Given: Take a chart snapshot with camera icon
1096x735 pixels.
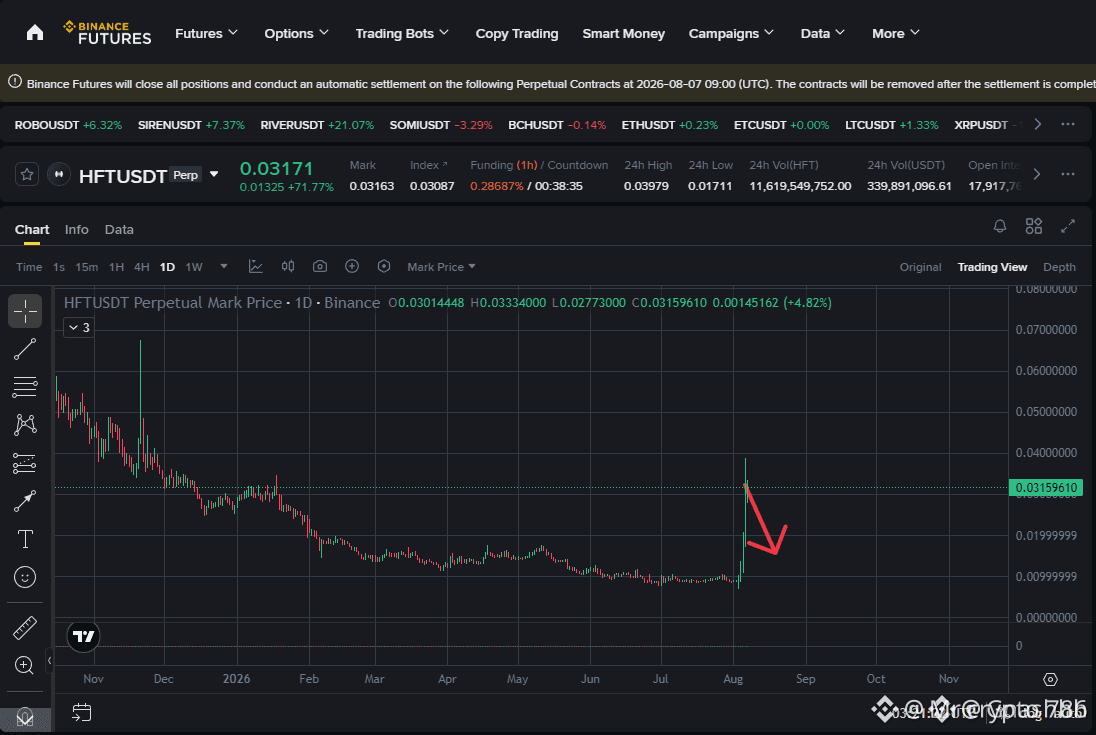Looking at the screenshot, I should (319, 266).
